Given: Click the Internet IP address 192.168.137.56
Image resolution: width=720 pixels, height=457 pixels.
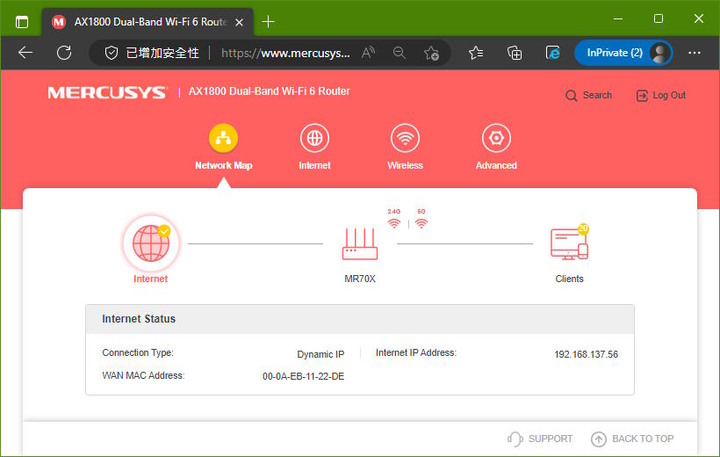Looking at the screenshot, I should pyautogui.click(x=586, y=354).
